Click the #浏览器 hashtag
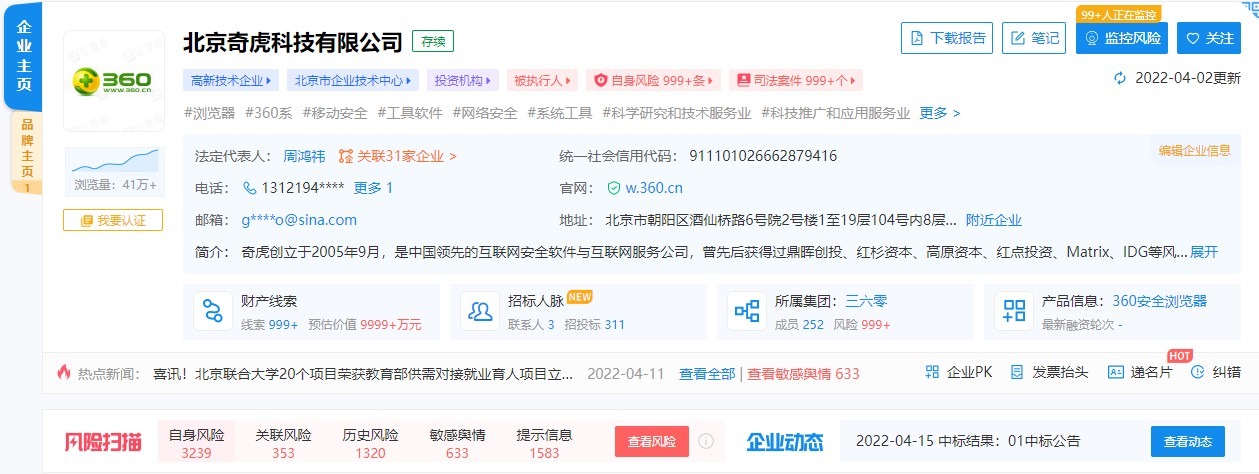The height and width of the screenshot is (474, 1259). [210, 113]
